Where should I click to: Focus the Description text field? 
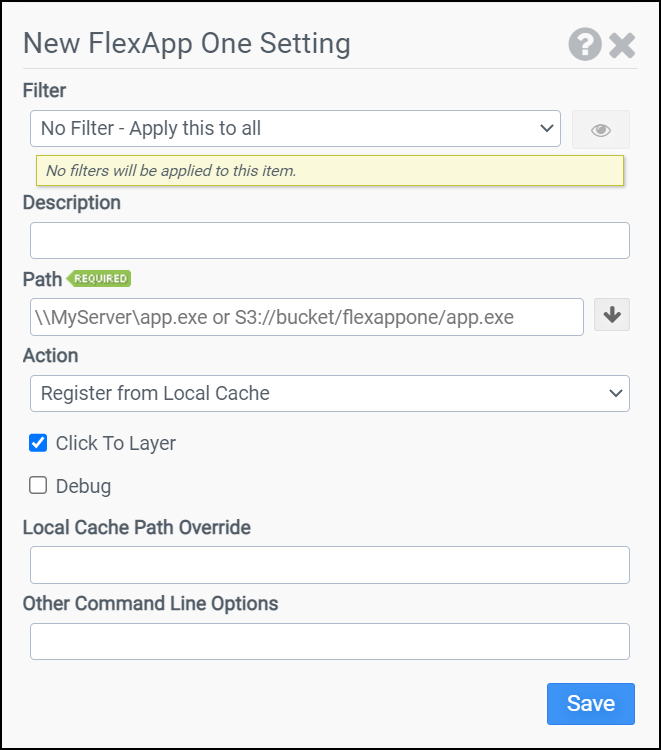pos(329,241)
